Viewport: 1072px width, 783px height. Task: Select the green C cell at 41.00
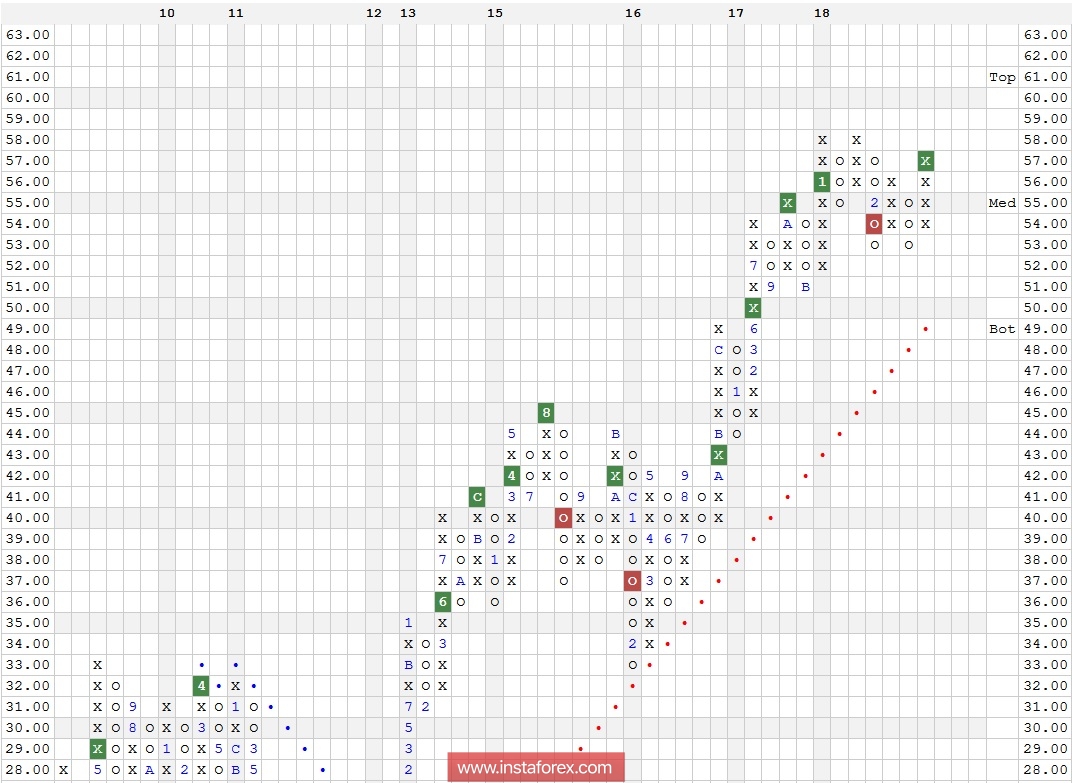coord(477,496)
